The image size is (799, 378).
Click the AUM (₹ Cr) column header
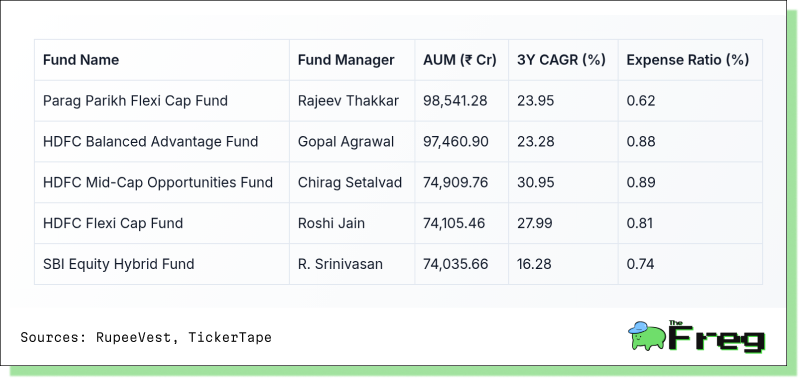tap(460, 60)
